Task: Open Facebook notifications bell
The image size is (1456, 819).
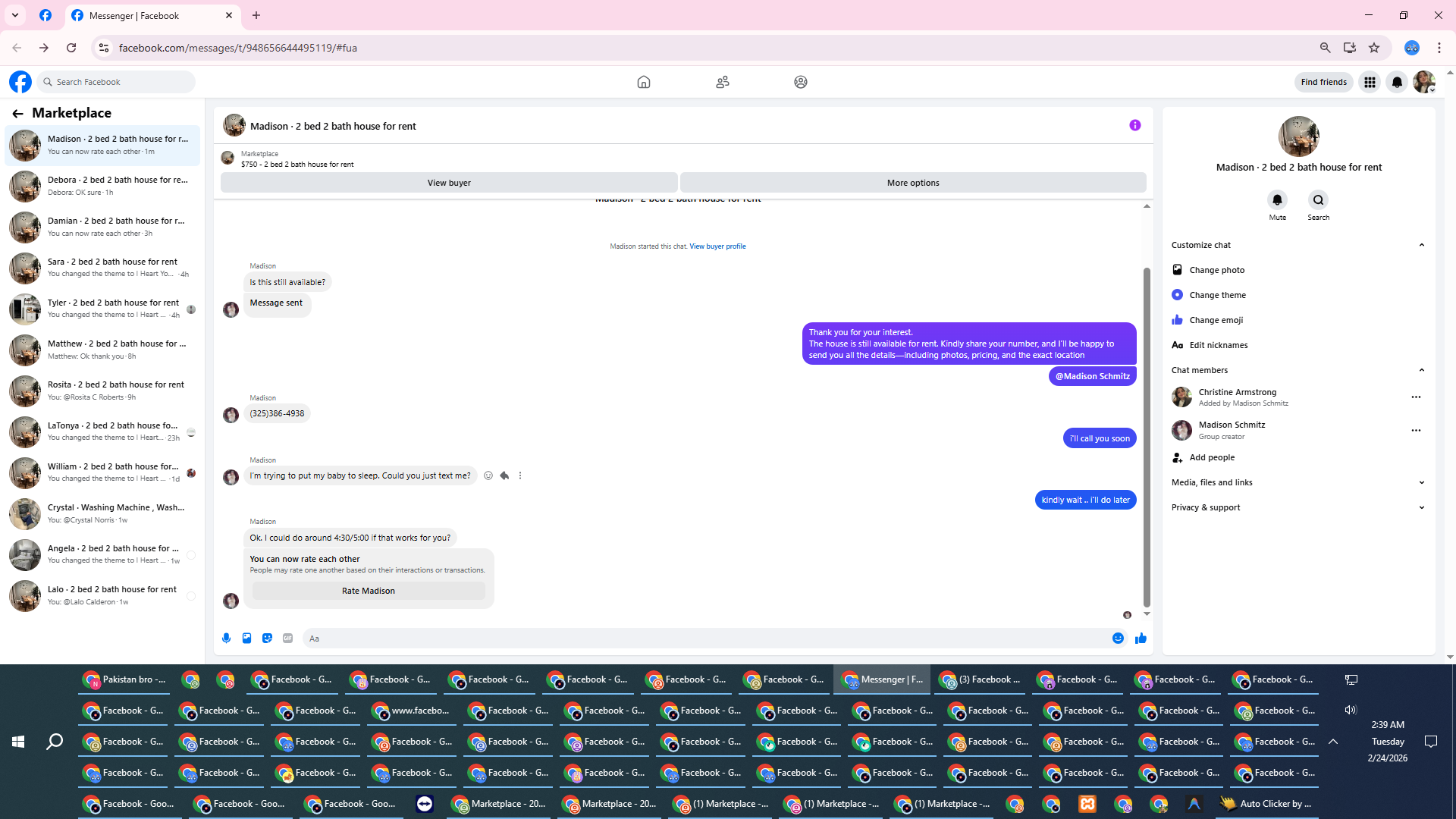Action: coord(1397,82)
